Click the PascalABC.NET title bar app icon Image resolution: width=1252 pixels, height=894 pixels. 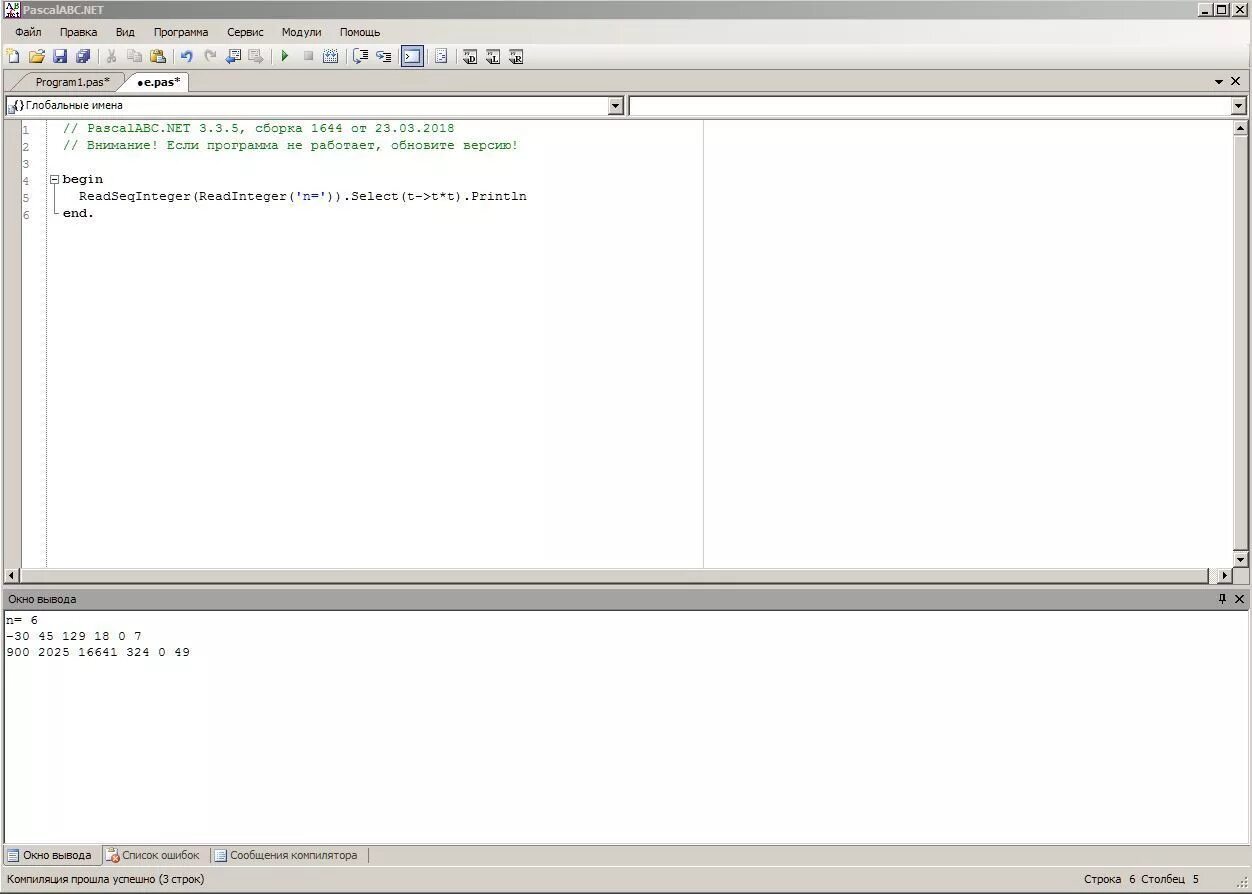click(x=13, y=10)
